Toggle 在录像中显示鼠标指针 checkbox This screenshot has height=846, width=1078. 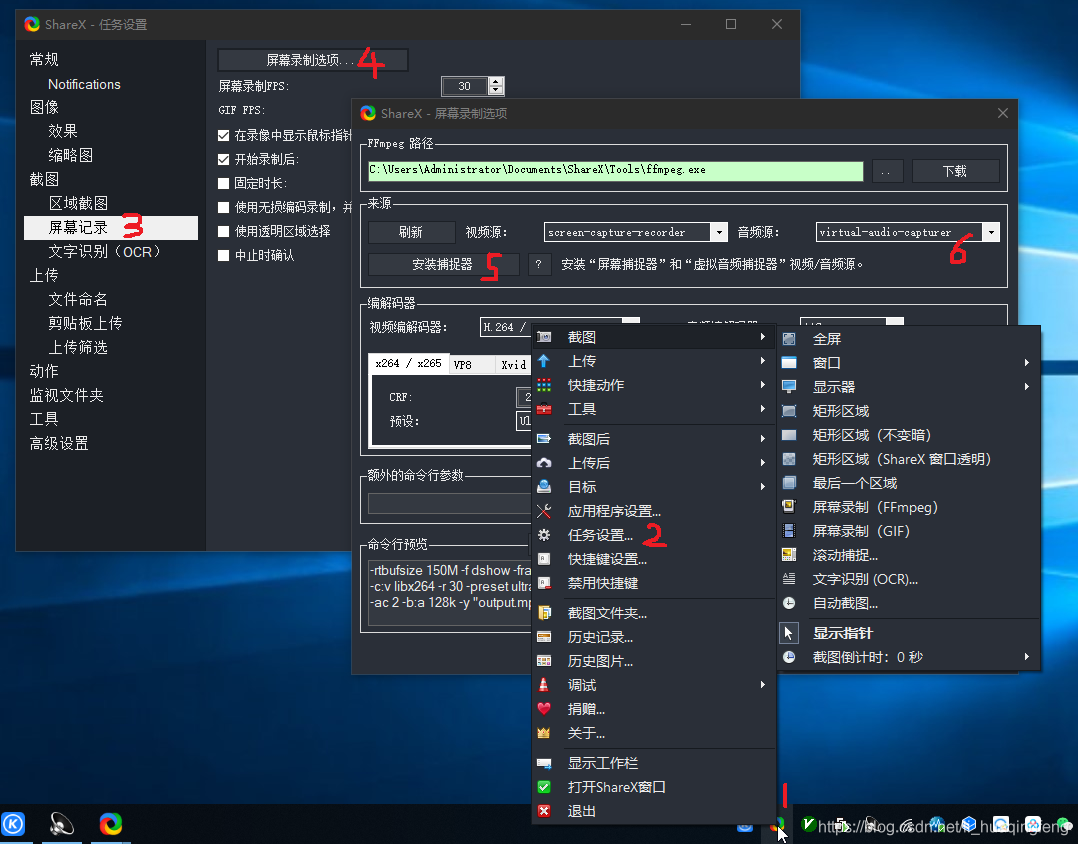click(x=223, y=135)
